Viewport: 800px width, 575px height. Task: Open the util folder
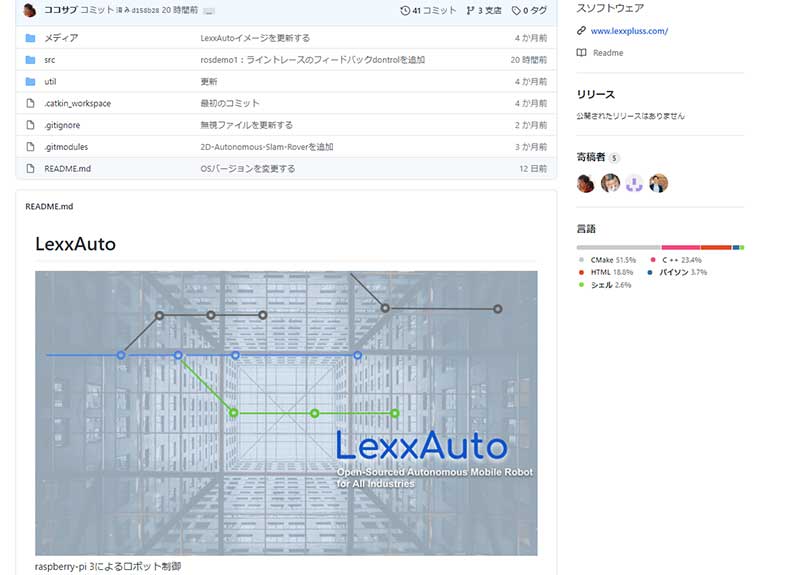click(x=50, y=82)
